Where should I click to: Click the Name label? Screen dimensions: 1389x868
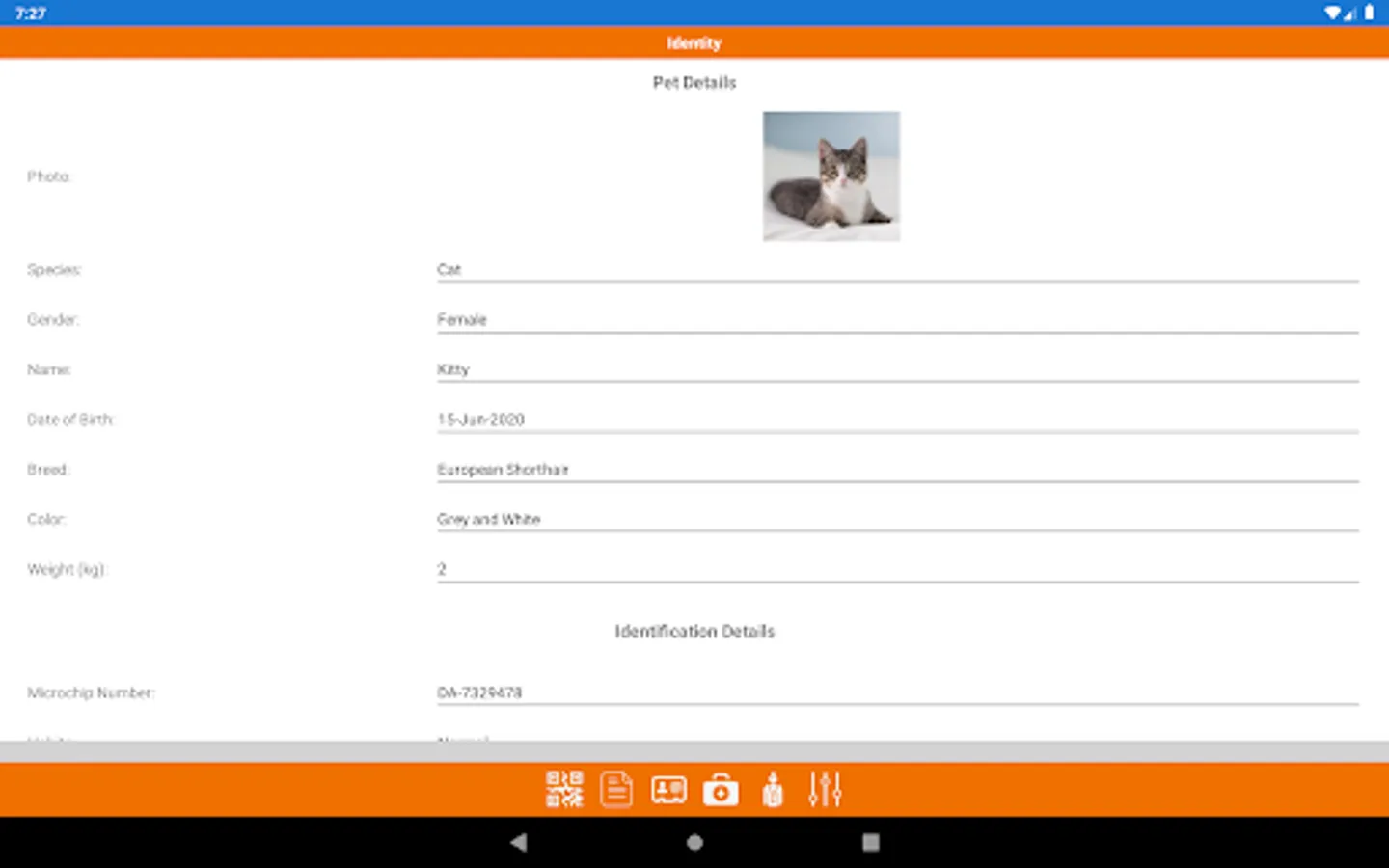point(49,370)
